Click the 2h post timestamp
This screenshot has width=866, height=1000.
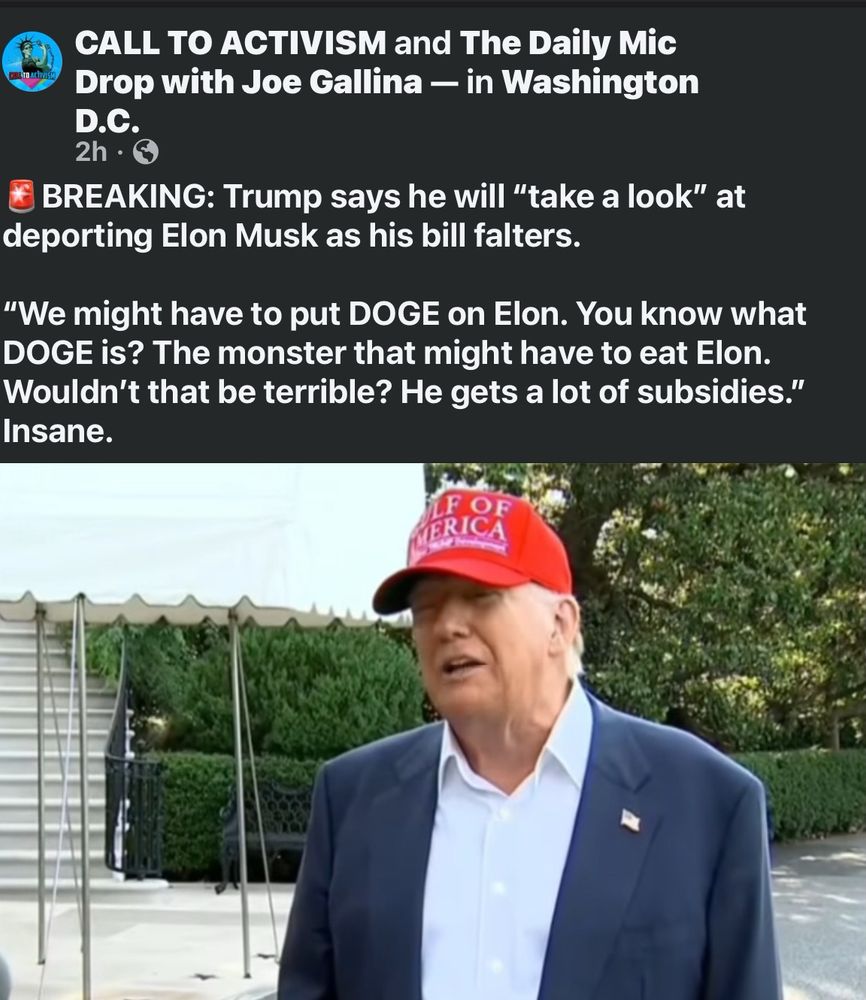pos(91,152)
